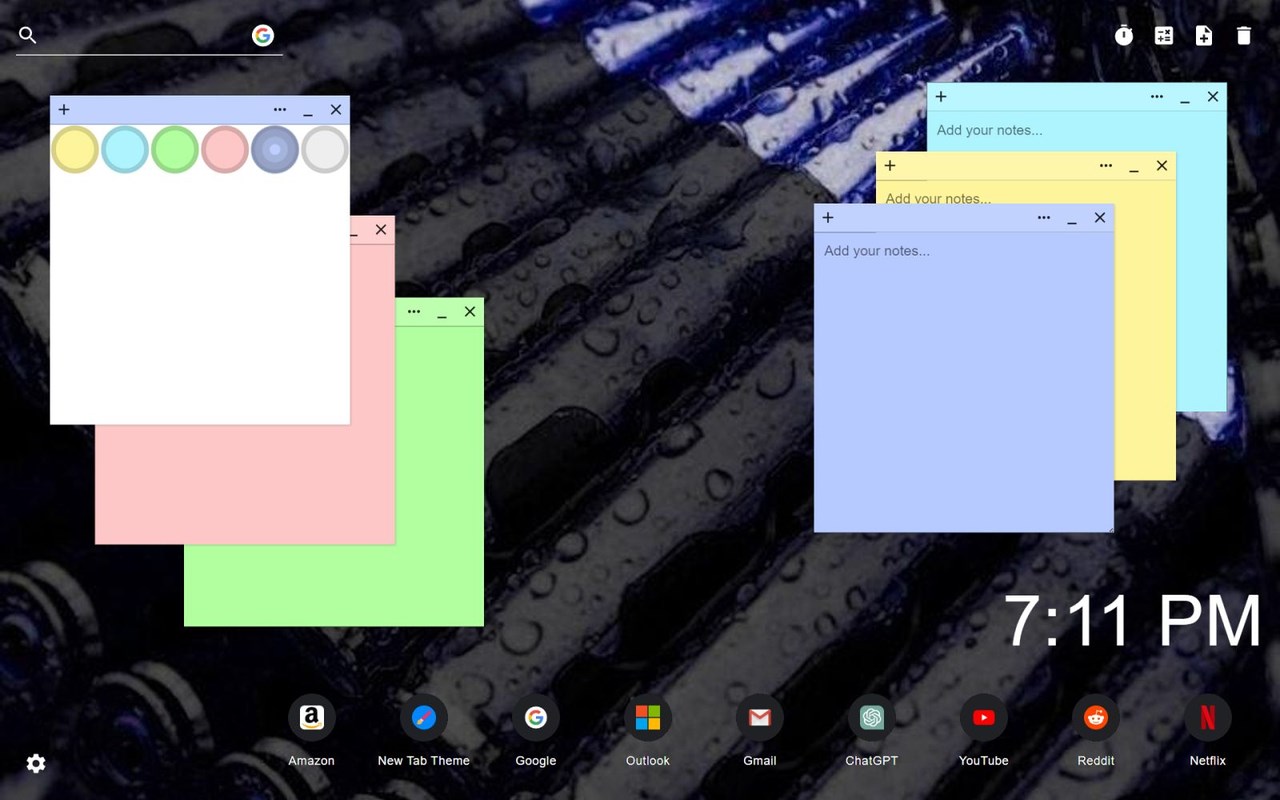Click the cyan note text area

[x=1076, y=130]
